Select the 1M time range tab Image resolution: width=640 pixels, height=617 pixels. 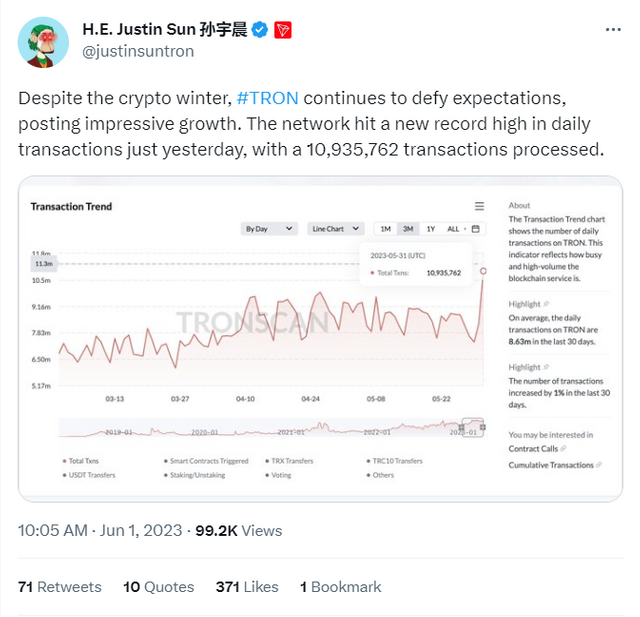click(x=385, y=229)
